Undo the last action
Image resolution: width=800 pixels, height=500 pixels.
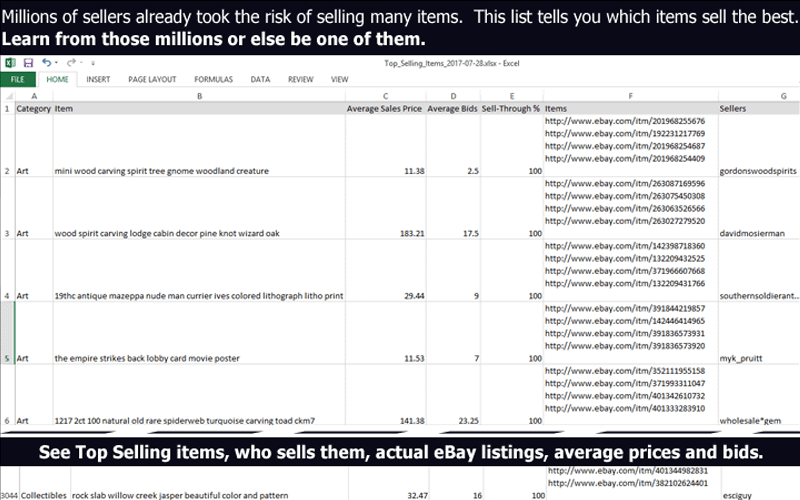46,62
